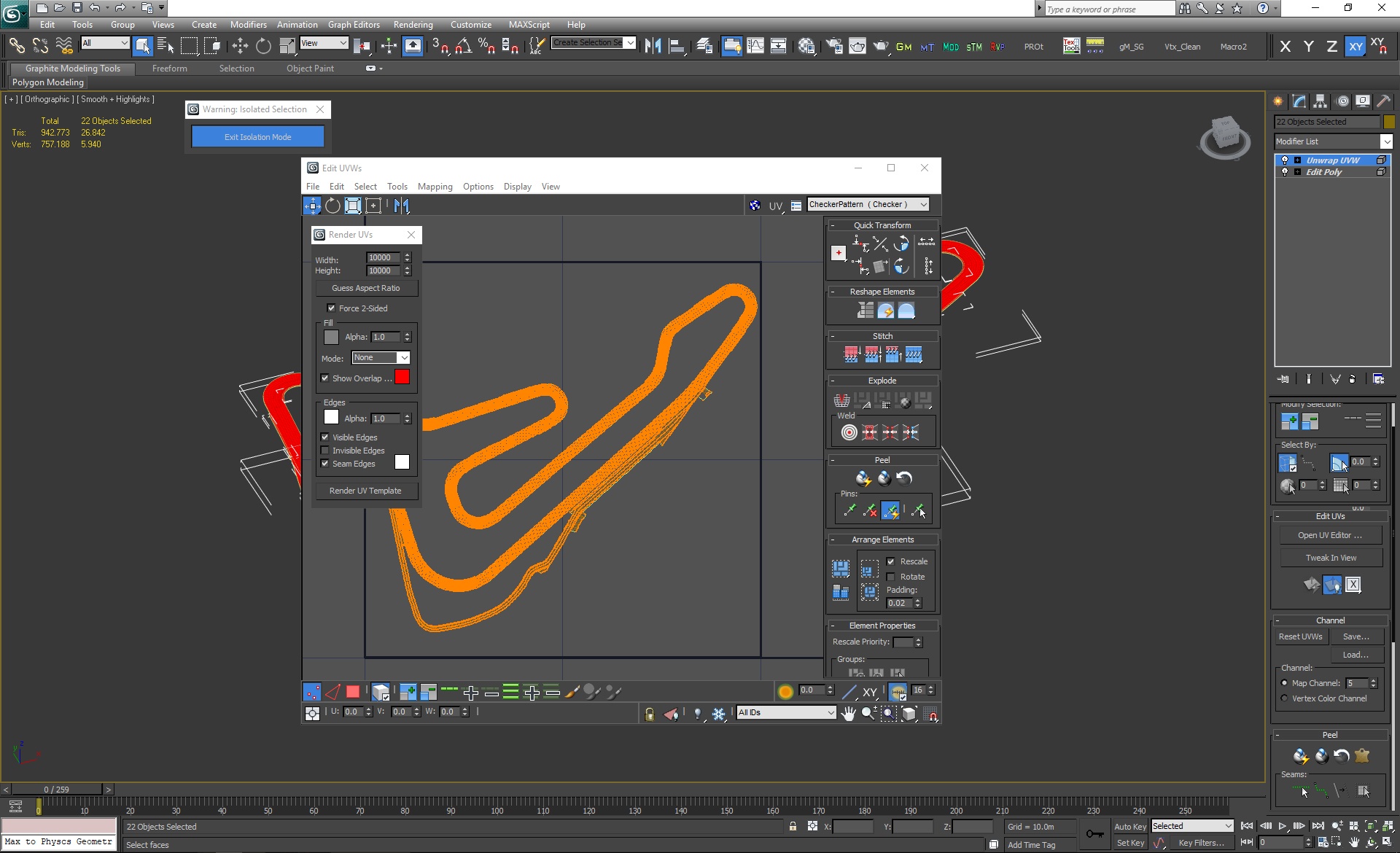Open the Display menu in Edit UVWs

click(517, 187)
